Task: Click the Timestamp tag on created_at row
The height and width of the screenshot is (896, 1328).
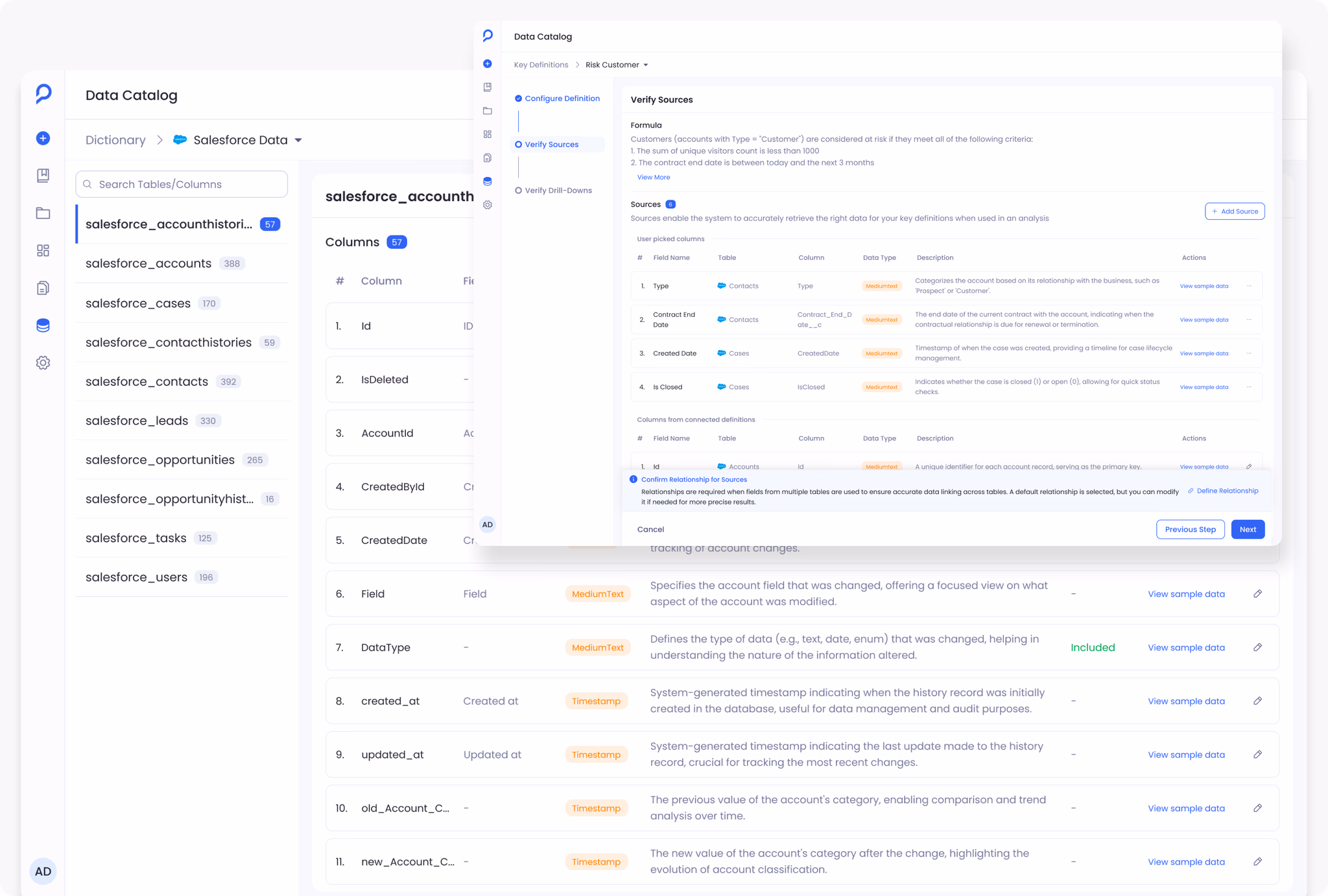Action: coord(596,701)
